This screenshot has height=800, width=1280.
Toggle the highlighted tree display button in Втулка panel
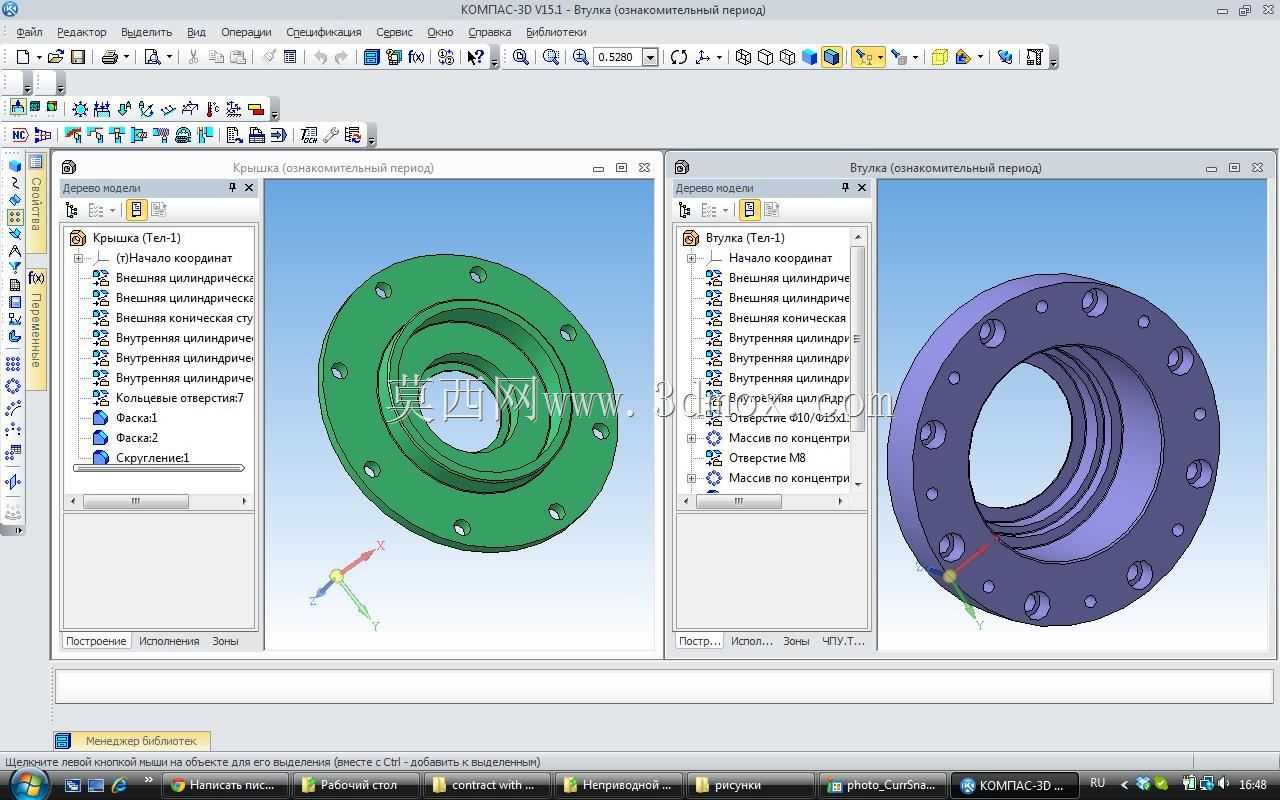tap(749, 210)
